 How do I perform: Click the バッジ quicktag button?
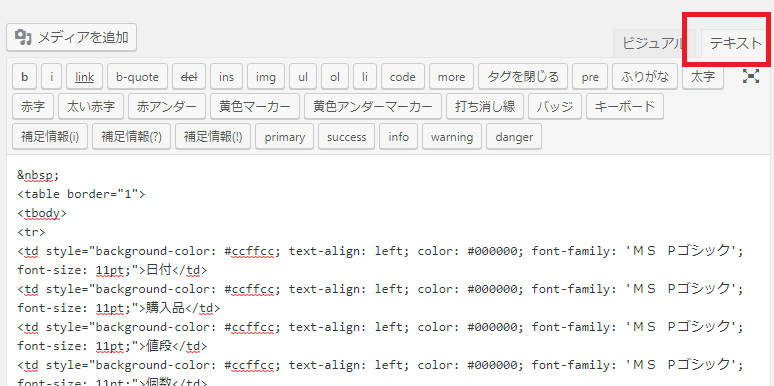pyautogui.click(x=555, y=107)
